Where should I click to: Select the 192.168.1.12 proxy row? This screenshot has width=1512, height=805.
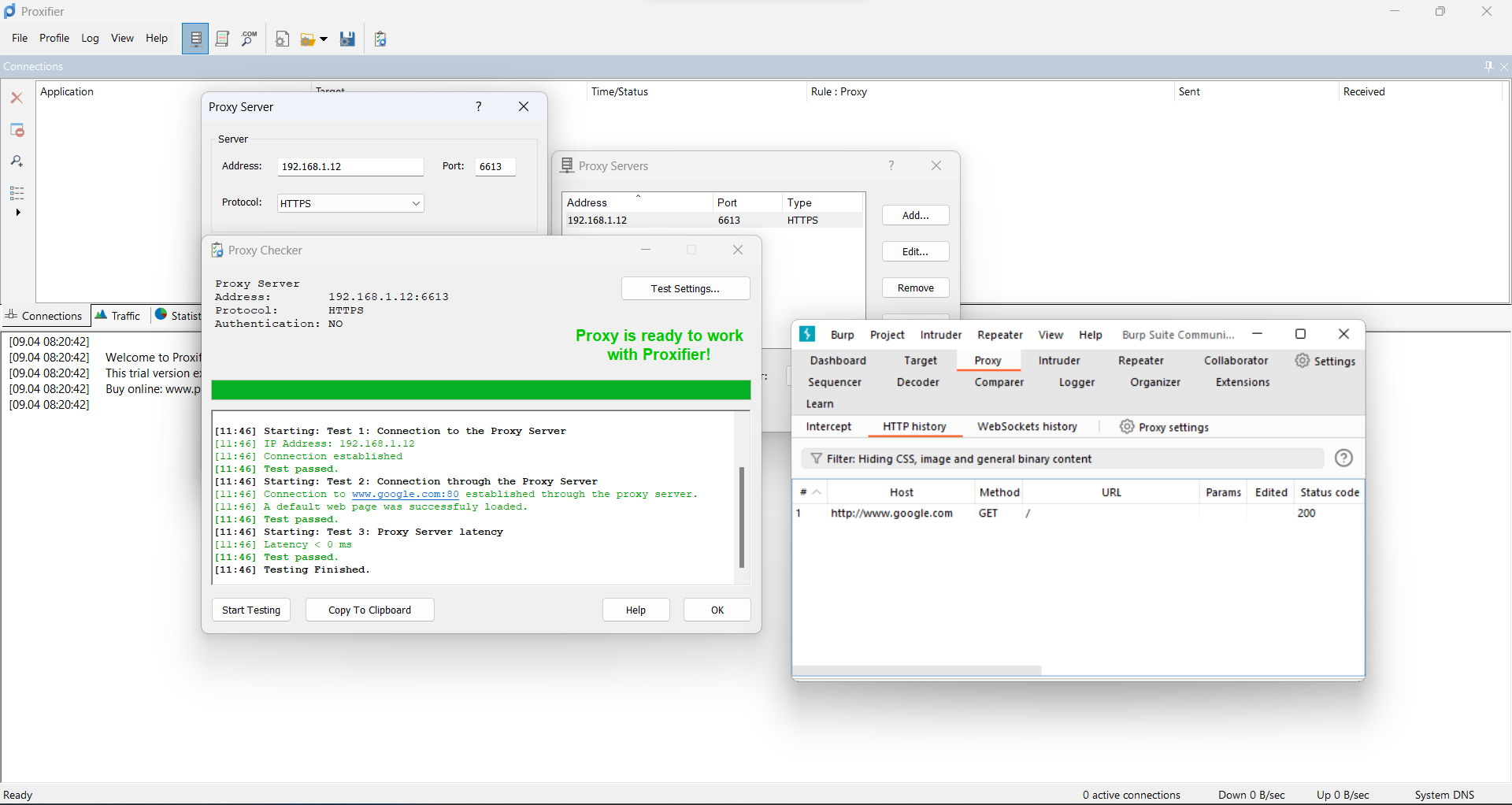(x=713, y=221)
